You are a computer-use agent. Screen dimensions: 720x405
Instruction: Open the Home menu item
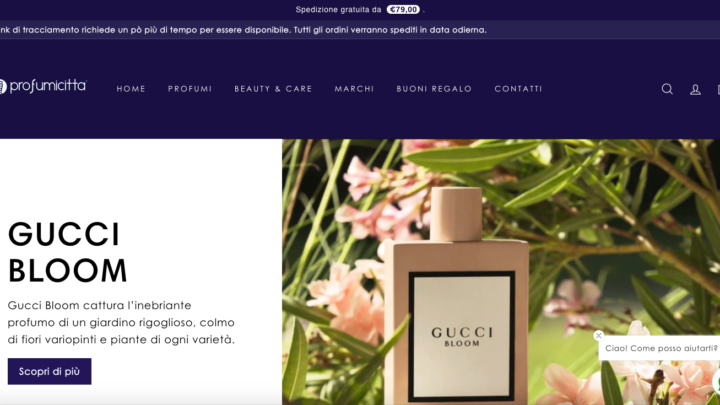[131, 89]
